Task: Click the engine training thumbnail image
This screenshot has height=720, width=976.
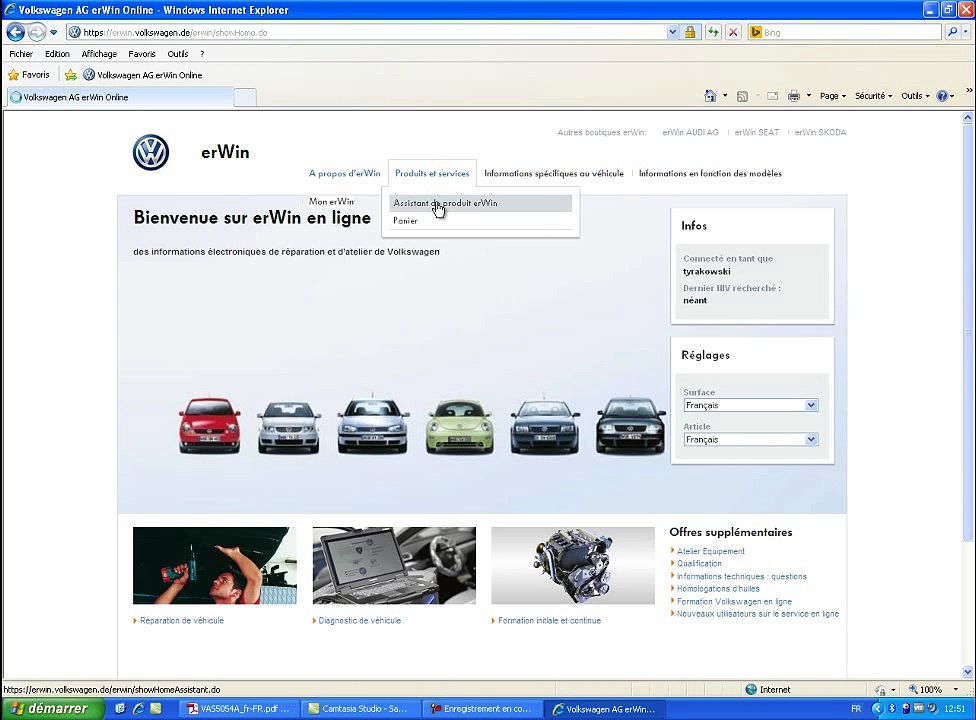Action: [x=573, y=566]
